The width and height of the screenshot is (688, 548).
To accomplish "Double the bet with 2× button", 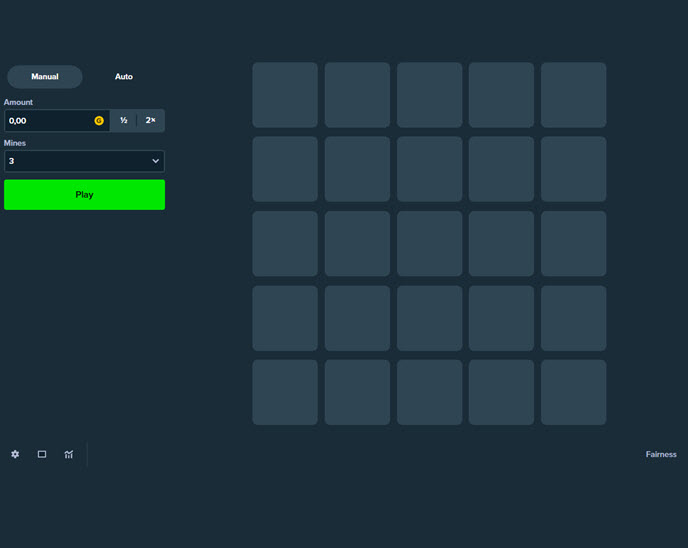I will click(x=151, y=121).
